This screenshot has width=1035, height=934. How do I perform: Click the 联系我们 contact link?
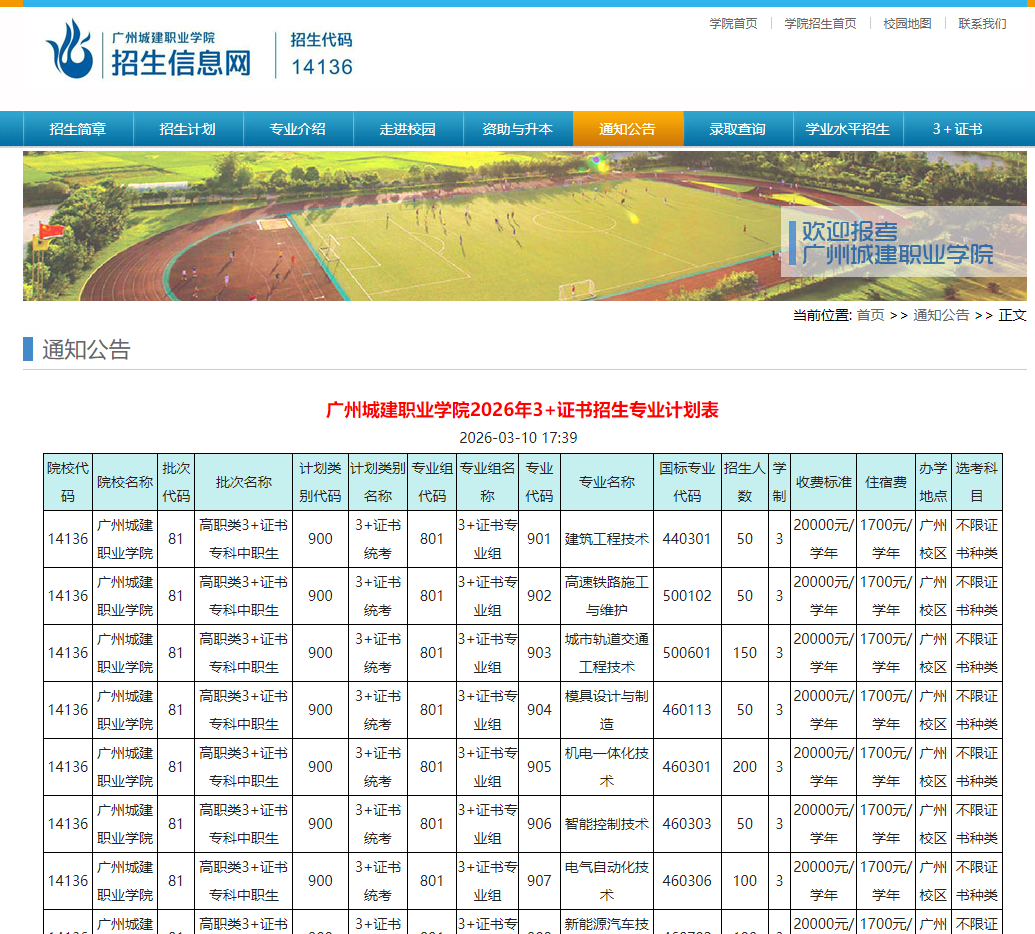[x=981, y=23]
